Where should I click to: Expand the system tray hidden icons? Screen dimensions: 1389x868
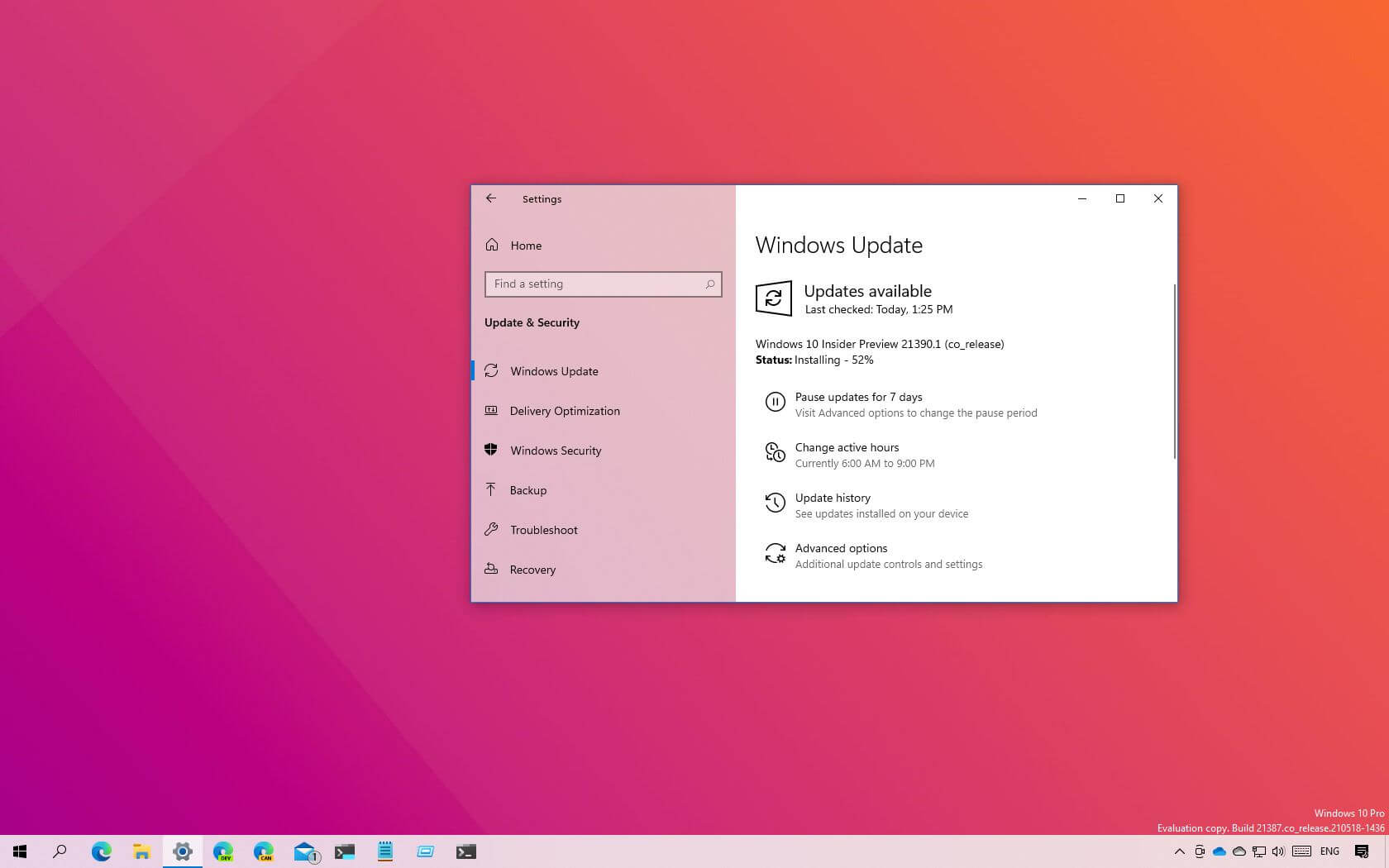click(x=1180, y=851)
